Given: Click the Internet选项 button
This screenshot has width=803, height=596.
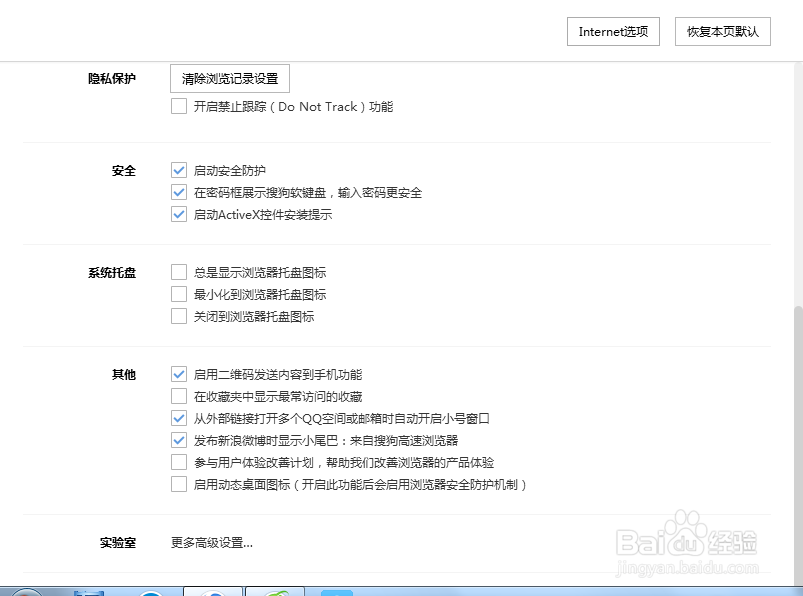Looking at the screenshot, I should point(613,31).
